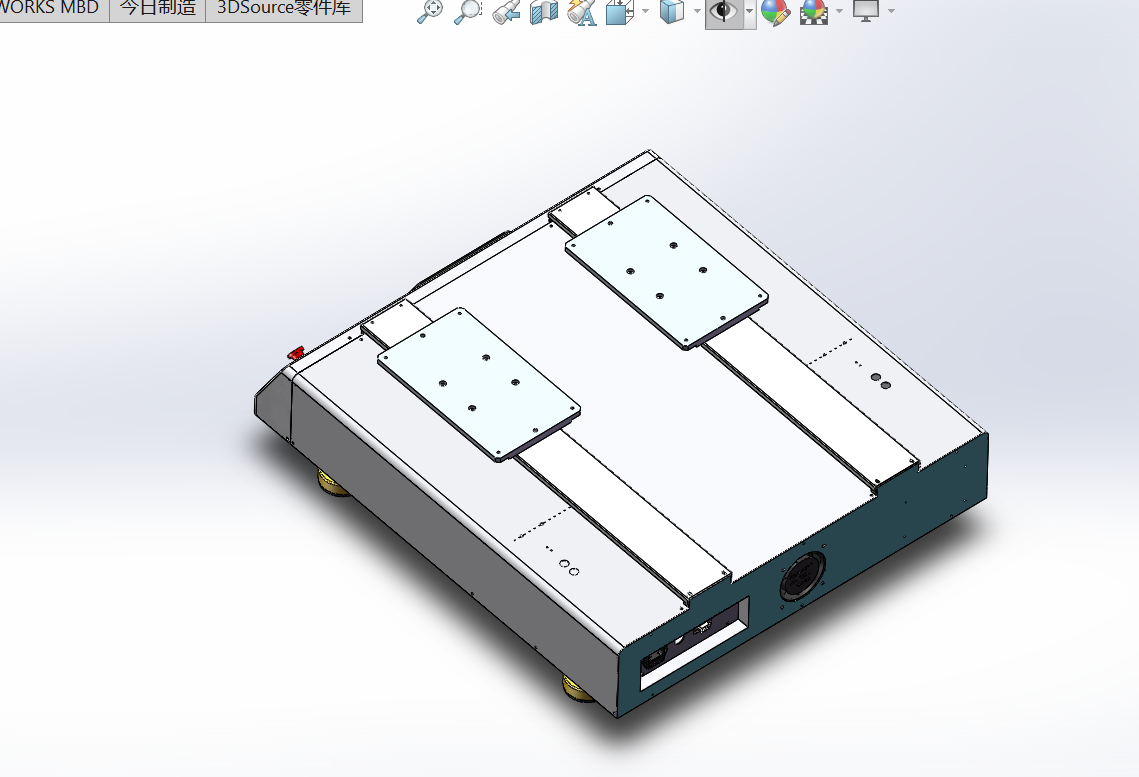Screen dimensions: 1139x777
Task: Activate the Section View tool
Action: pos(544,12)
